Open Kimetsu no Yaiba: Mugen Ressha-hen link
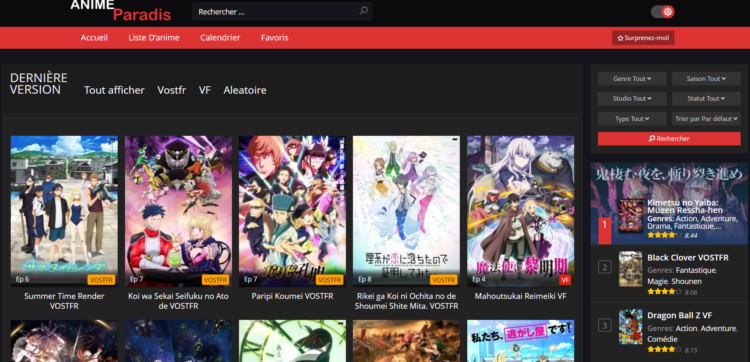The height and width of the screenshot is (362, 750). pyautogui.click(x=684, y=206)
